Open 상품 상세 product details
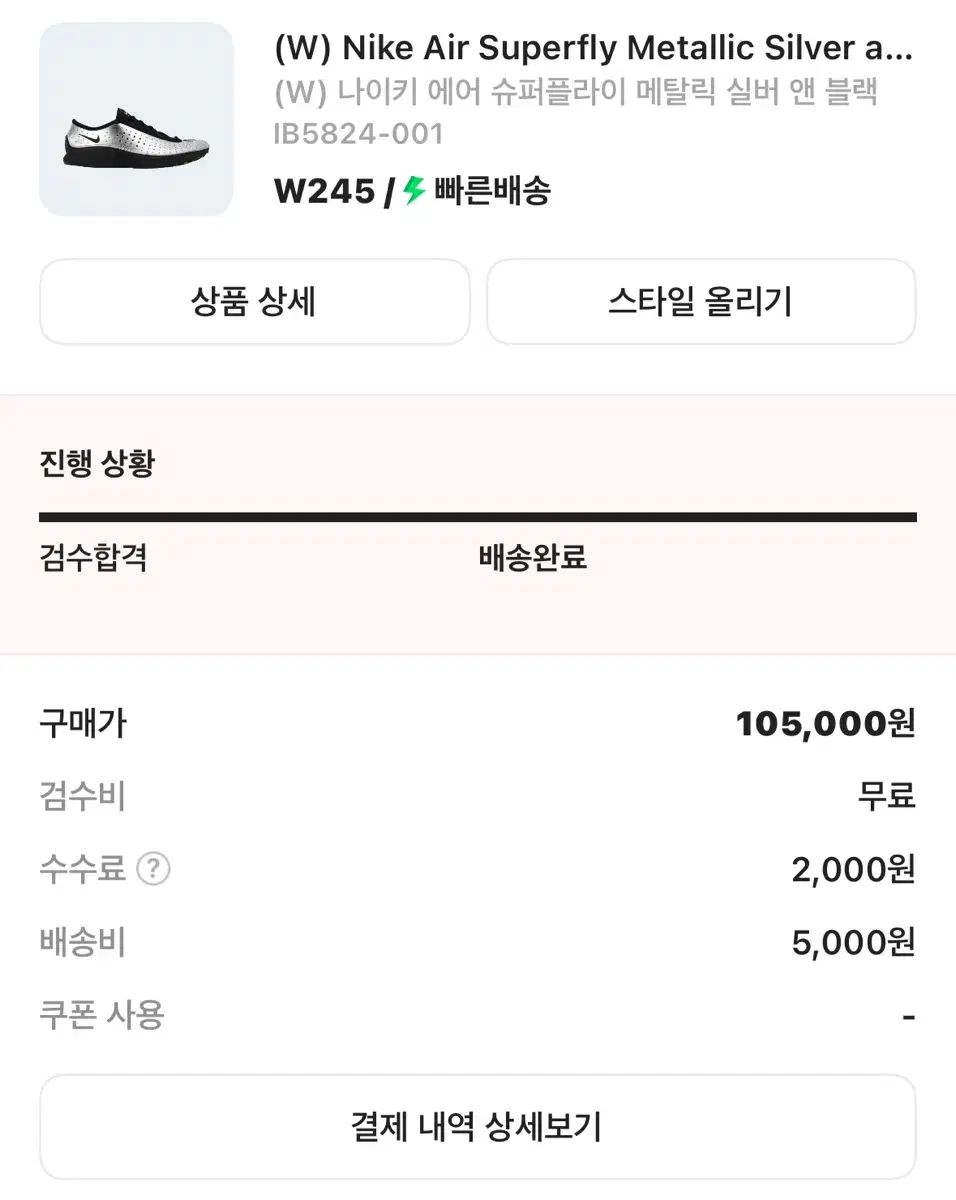Screen dimensions: 956x1200 [x=254, y=302]
